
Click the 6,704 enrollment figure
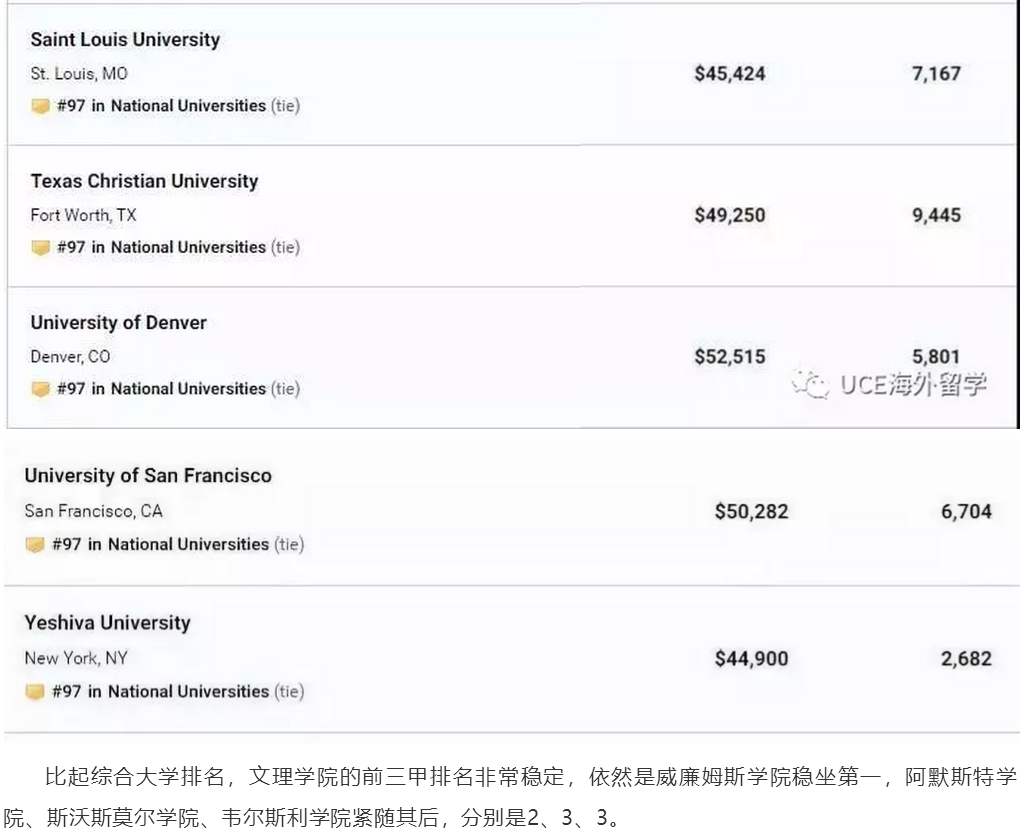(x=966, y=512)
